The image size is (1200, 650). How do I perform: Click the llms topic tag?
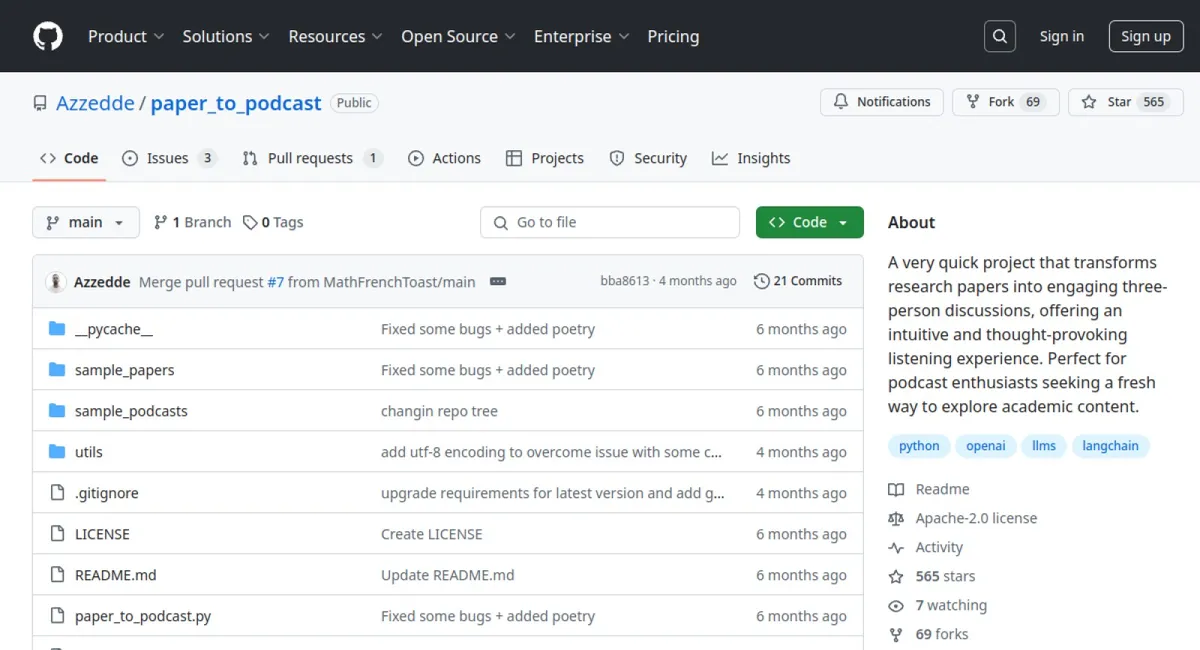(x=1044, y=446)
